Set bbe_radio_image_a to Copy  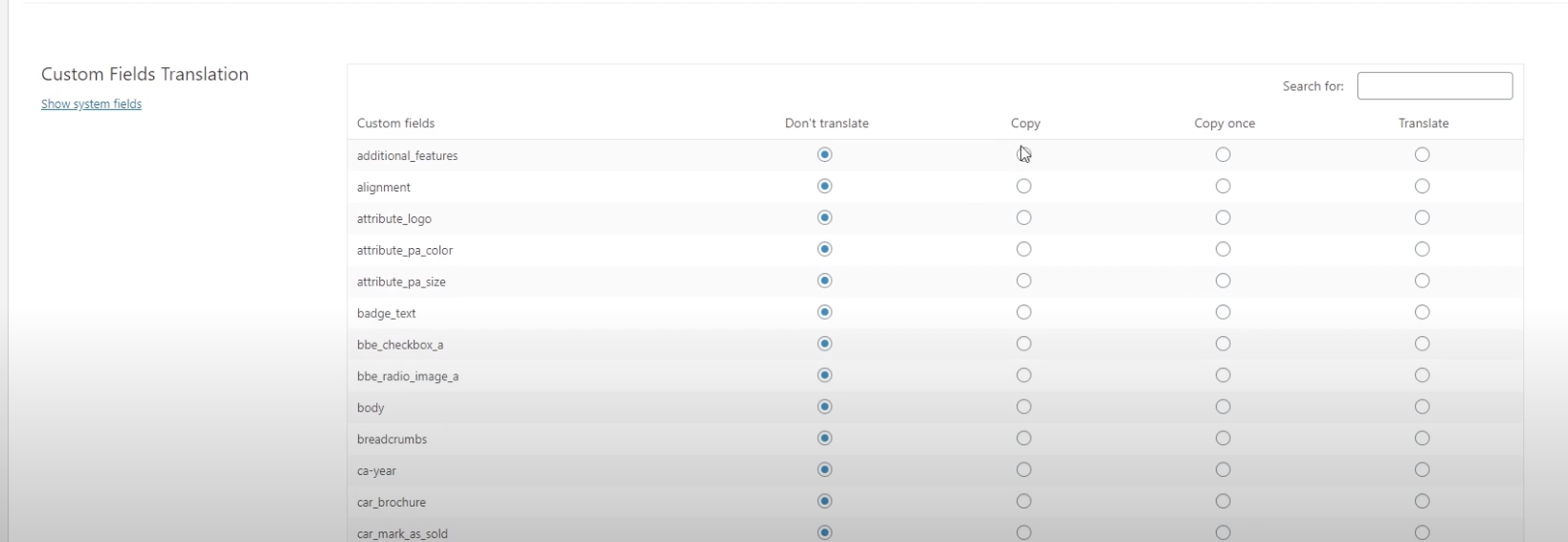click(1023, 375)
